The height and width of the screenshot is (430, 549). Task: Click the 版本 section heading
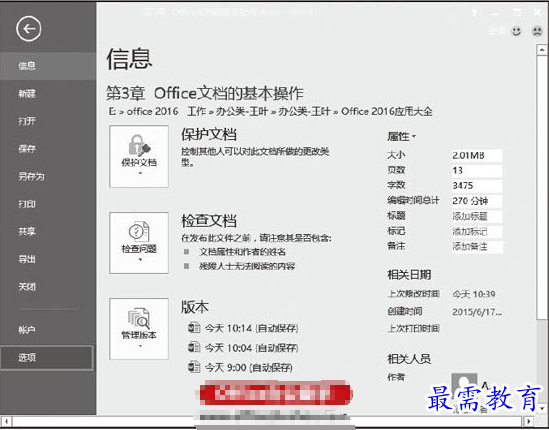point(195,307)
